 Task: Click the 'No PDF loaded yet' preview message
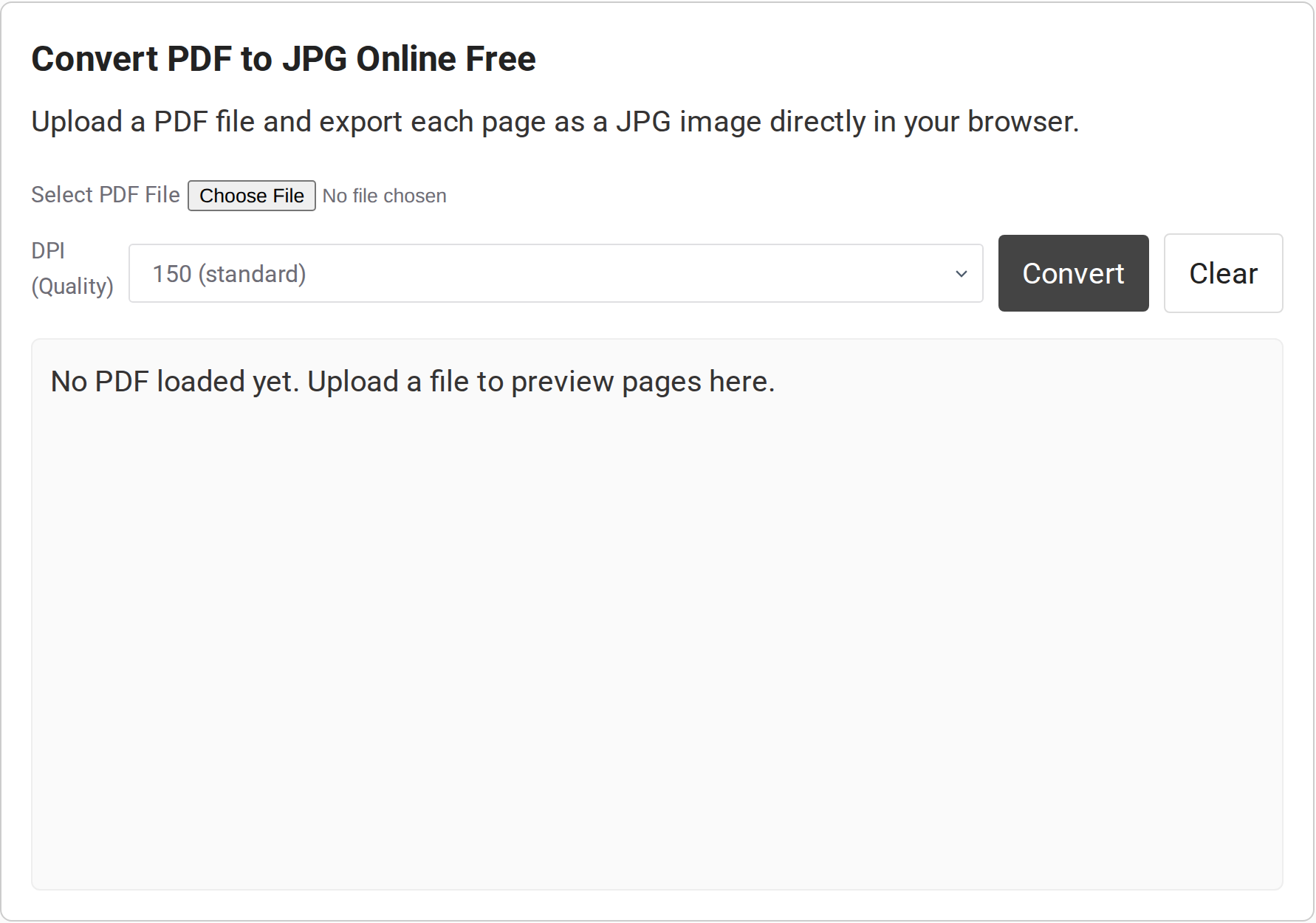coord(413,382)
